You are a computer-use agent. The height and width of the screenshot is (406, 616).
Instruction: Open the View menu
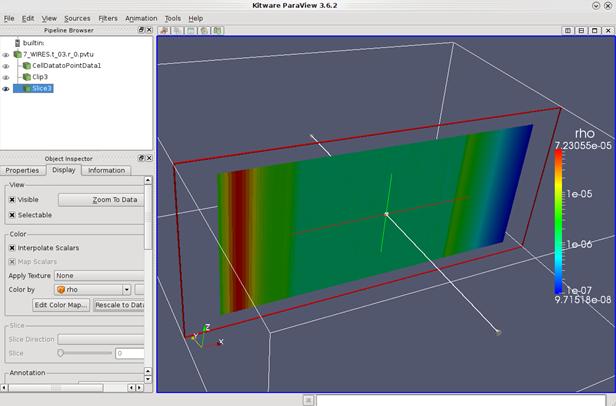pos(49,18)
